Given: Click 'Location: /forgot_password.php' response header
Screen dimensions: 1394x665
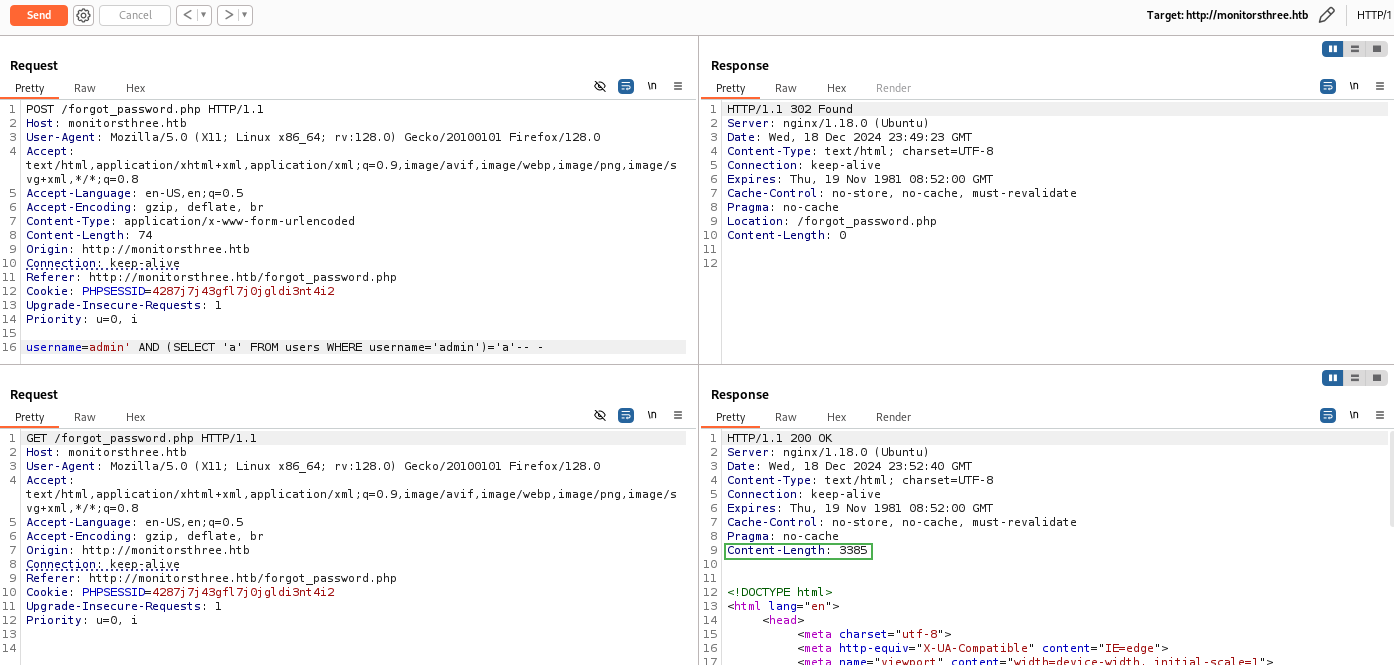Looking at the screenshot, I should coord(832,221).
